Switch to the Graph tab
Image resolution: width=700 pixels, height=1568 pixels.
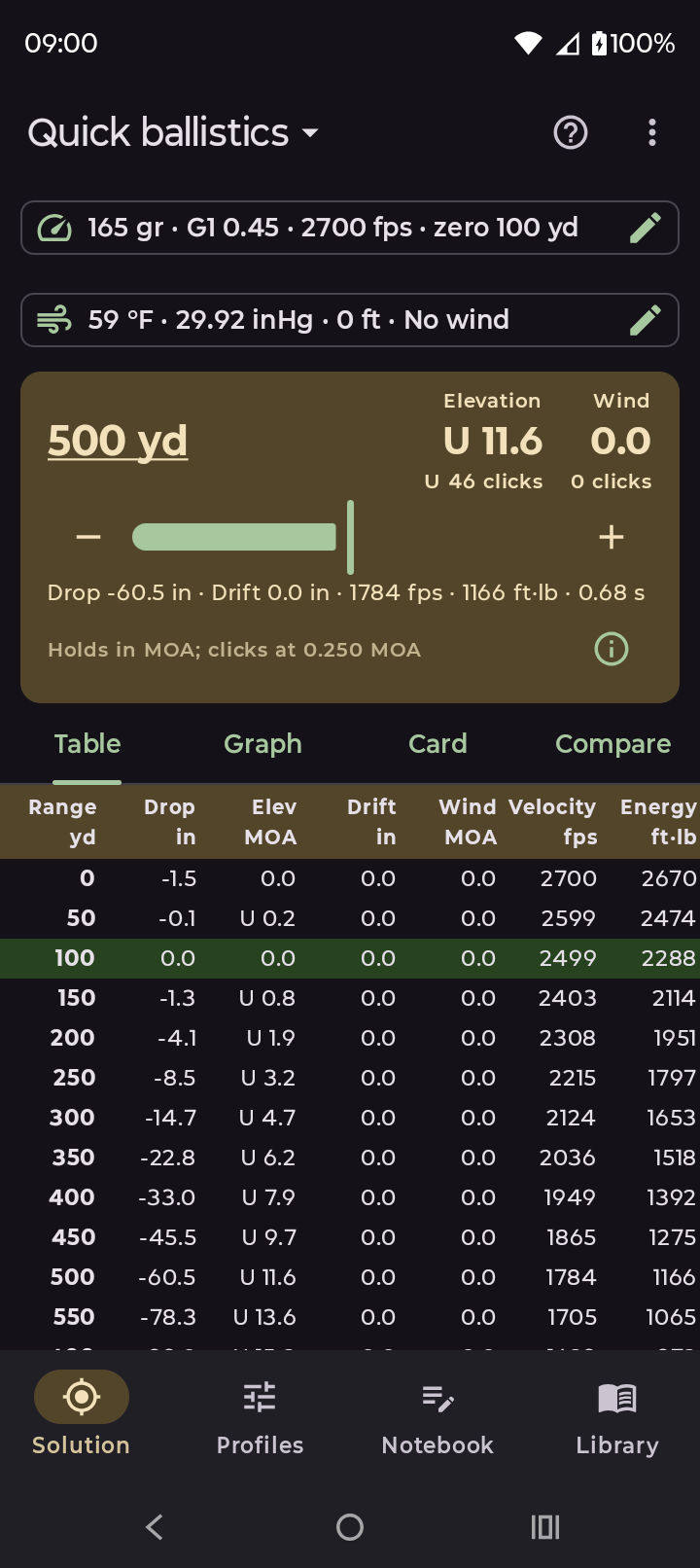[262, 744]
